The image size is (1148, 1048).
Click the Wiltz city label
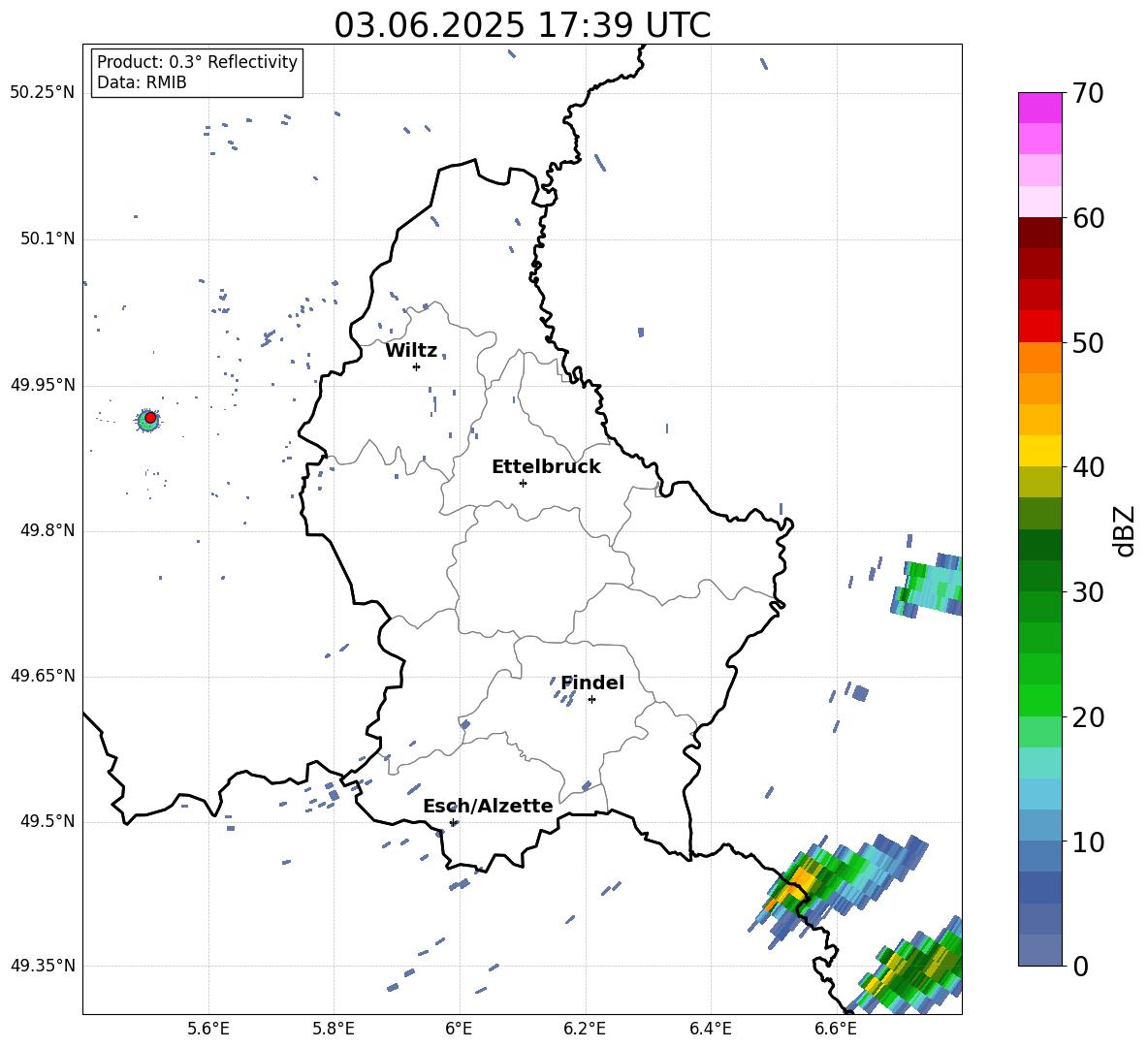click(x=411, y=351)
